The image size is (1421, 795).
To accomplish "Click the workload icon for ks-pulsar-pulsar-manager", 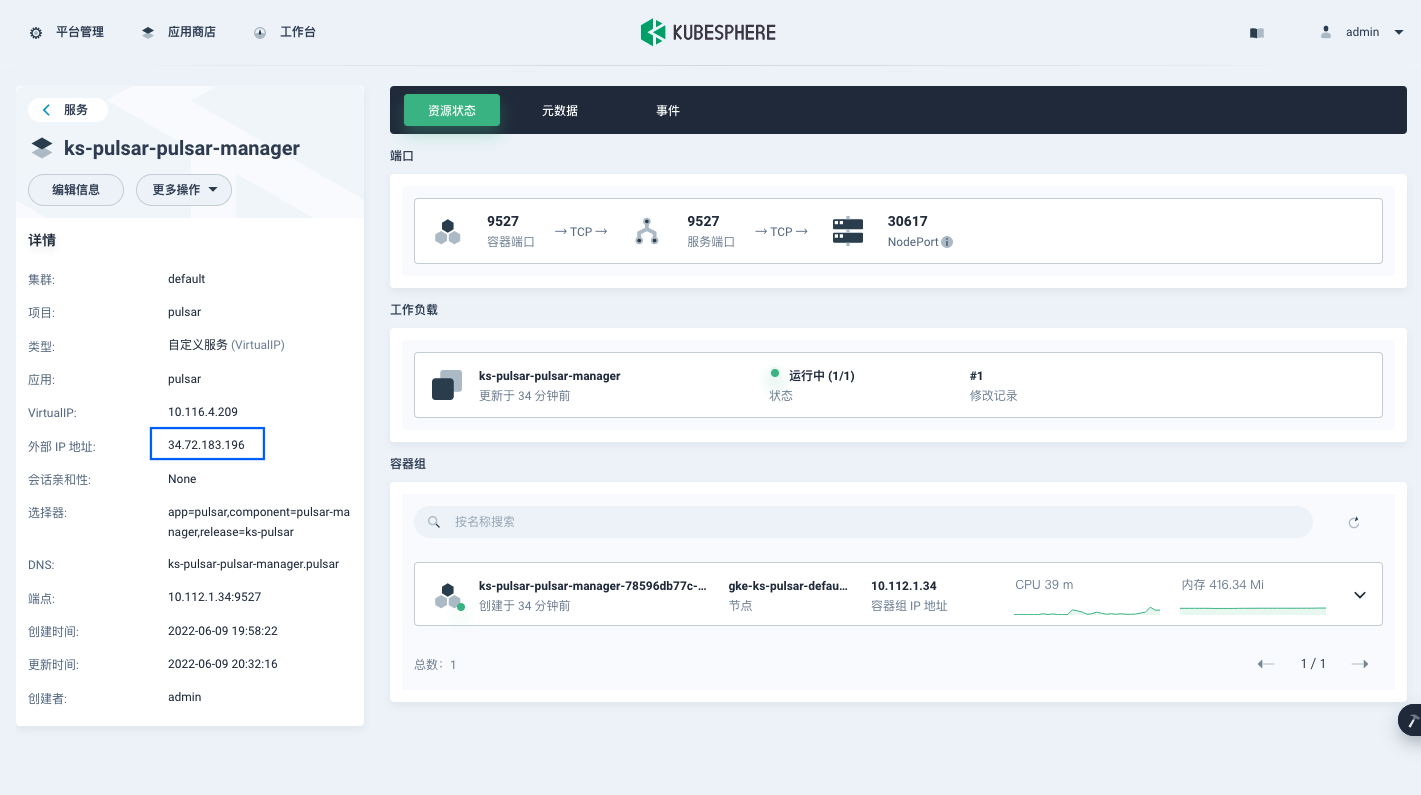I will 447,385.
